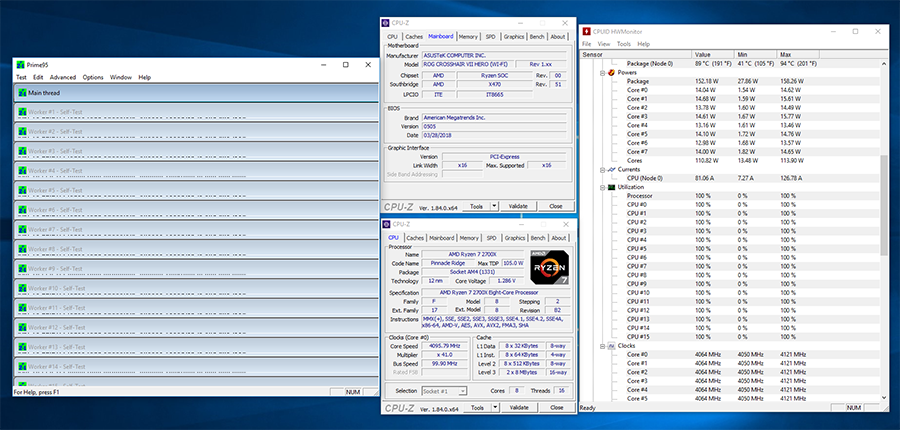Click the Clocks section icon
The image size is (900, 430).
point(612,346)
